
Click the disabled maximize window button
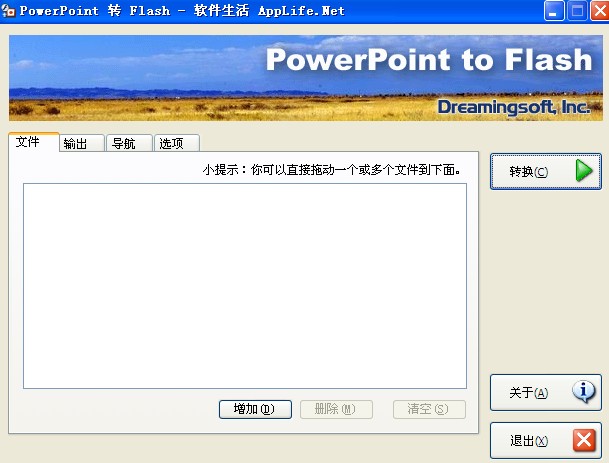tap(577, 10)
